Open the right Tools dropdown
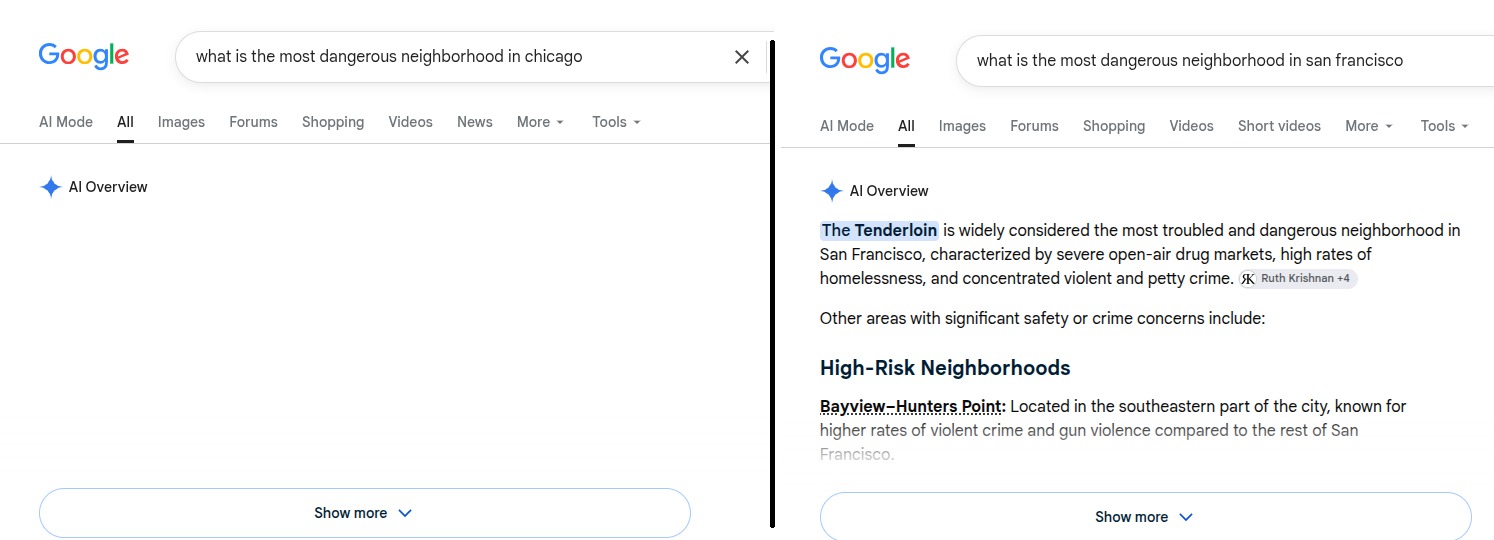Image resolution: width=1494 pixels, height=540 pixels. [x=1445, y=126]
